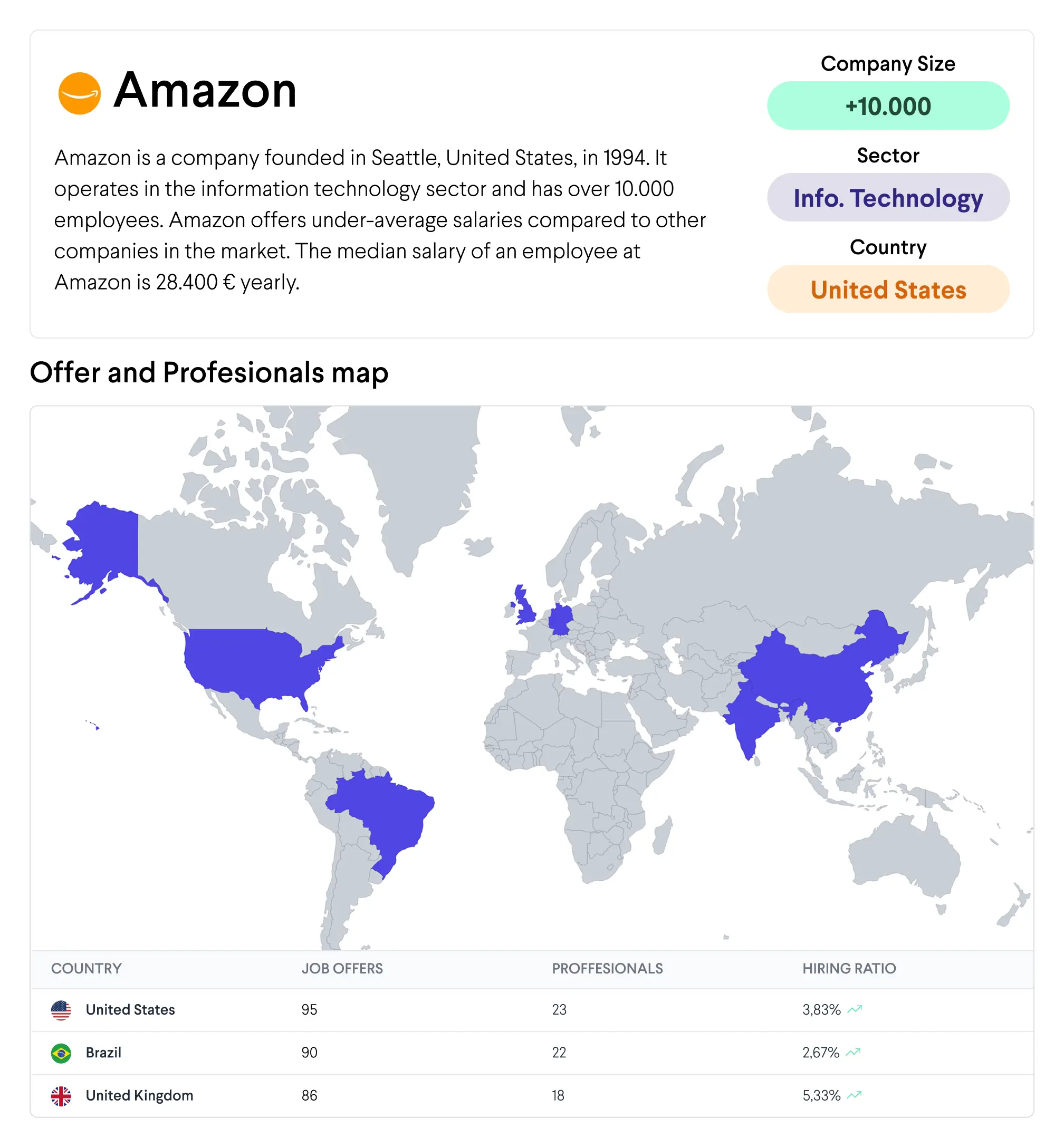Screen dimensions: 1064x1147
Task: Click Brazil hiring ratio trend arrow
Action: point(854,1052)
